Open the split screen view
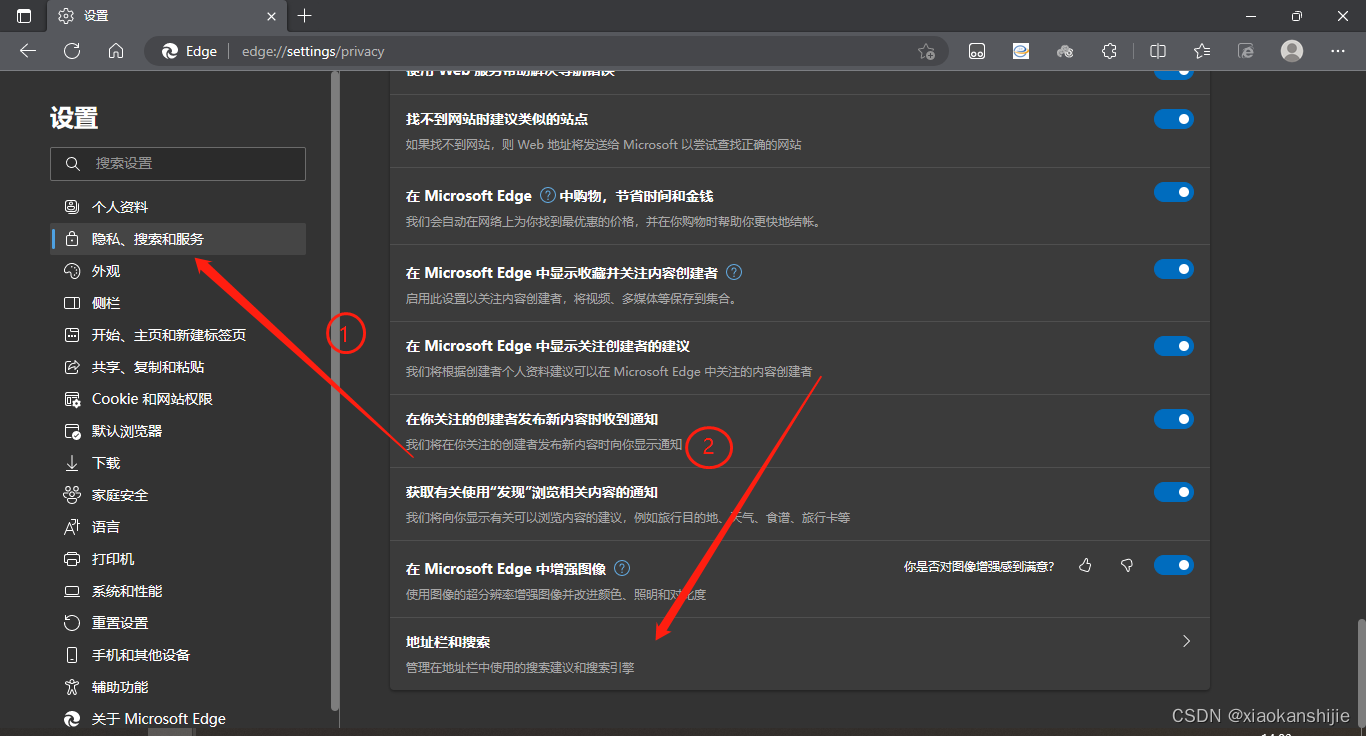This screenshot has height=736, width=1366. coord(1158,51)
